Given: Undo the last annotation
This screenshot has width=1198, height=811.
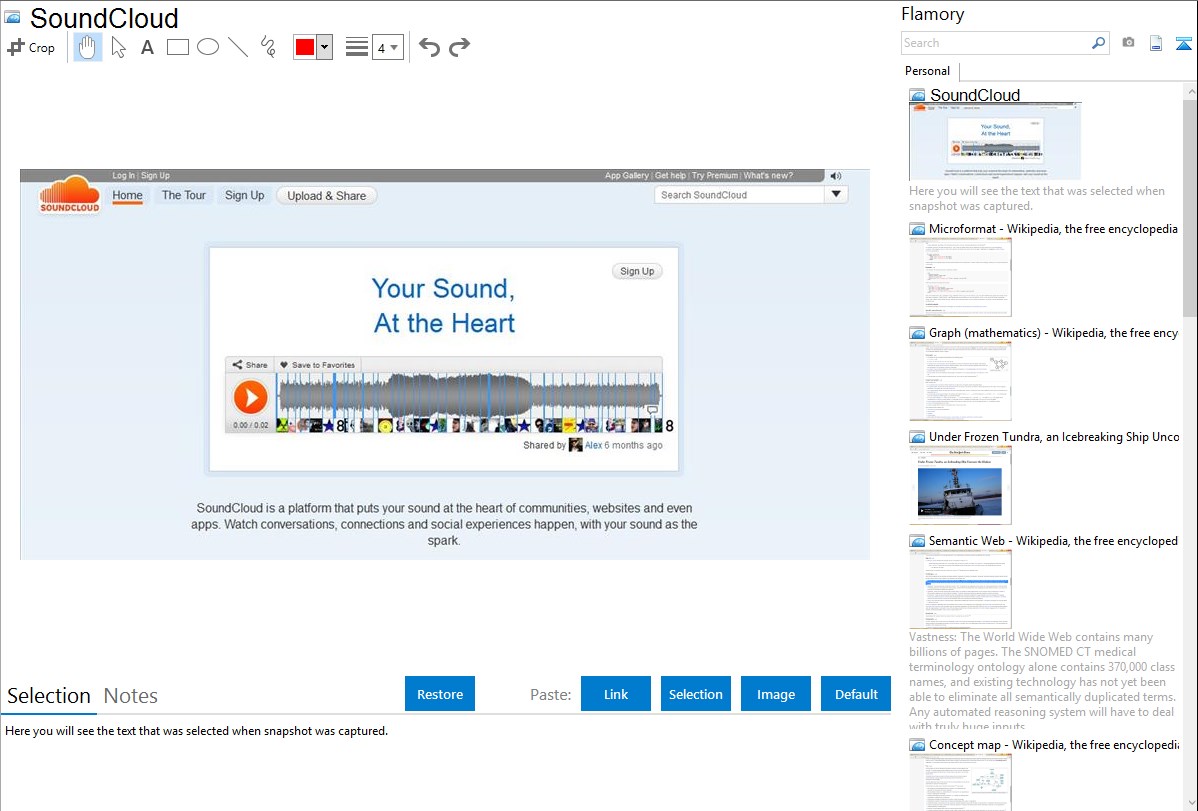Looking at the screenshot, I should point(429,47).
